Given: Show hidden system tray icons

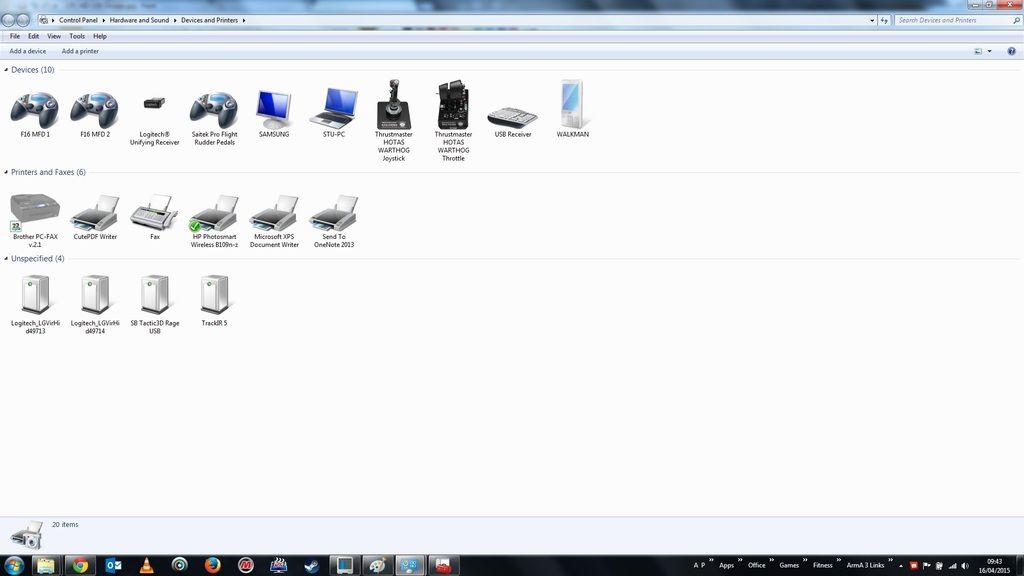Looking at the screenshot, I should (901, 566).
